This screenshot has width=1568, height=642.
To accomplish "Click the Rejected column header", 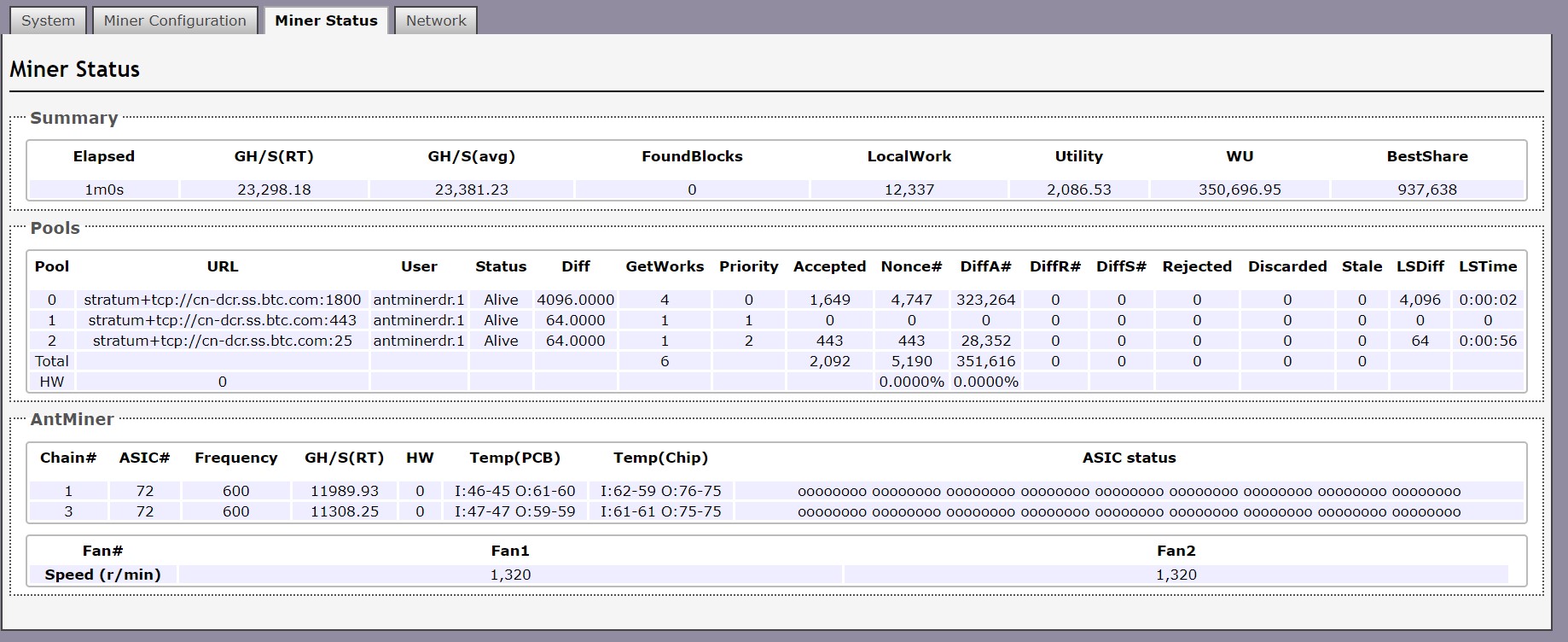I will [x=1197, y=266].
